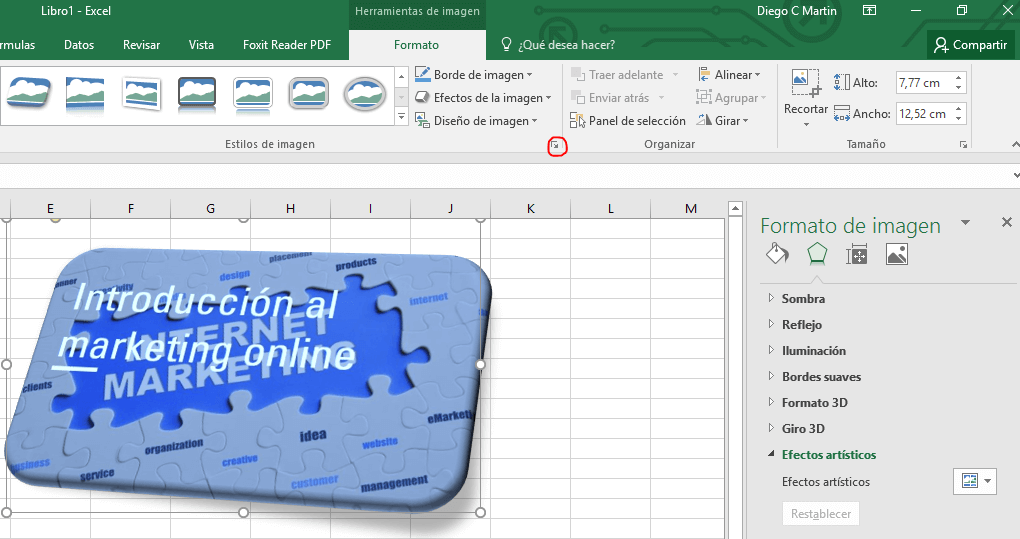
Task: Apply the oval picture style thumbnail
Action: 364,94
